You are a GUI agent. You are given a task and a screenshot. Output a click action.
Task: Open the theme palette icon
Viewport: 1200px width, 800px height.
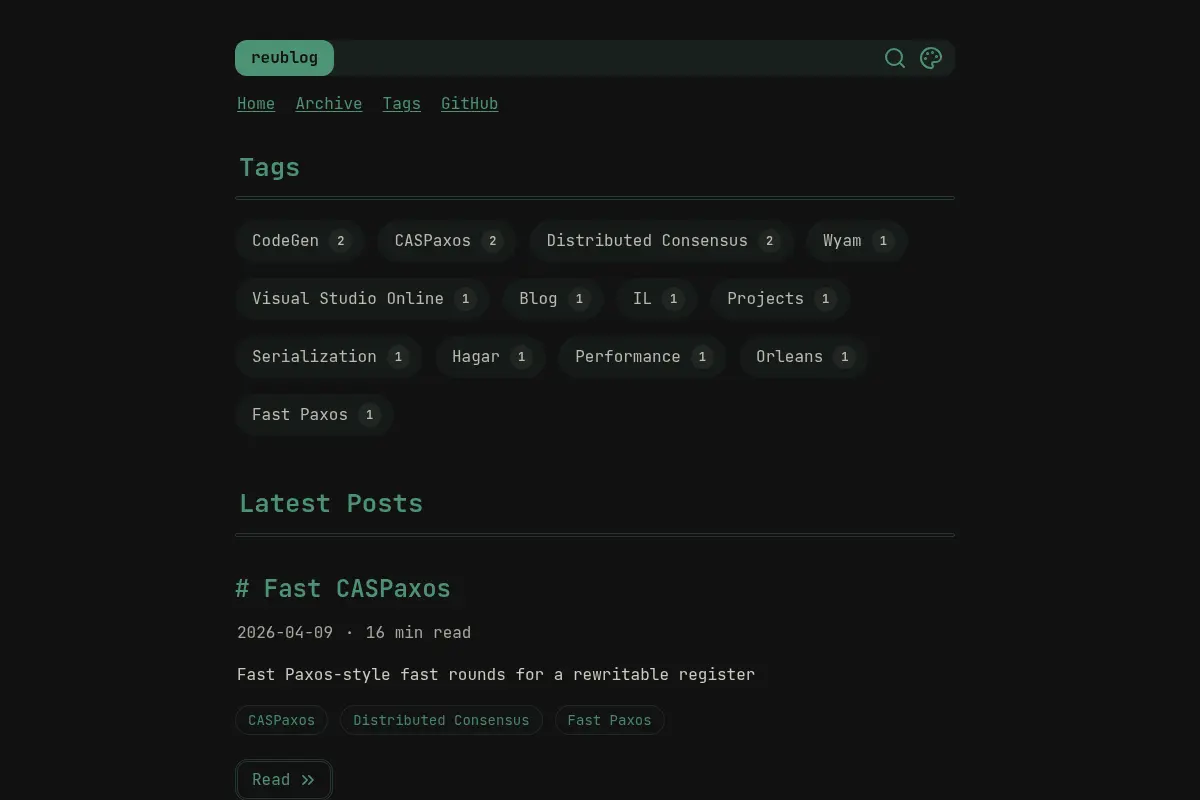(931, 58)
